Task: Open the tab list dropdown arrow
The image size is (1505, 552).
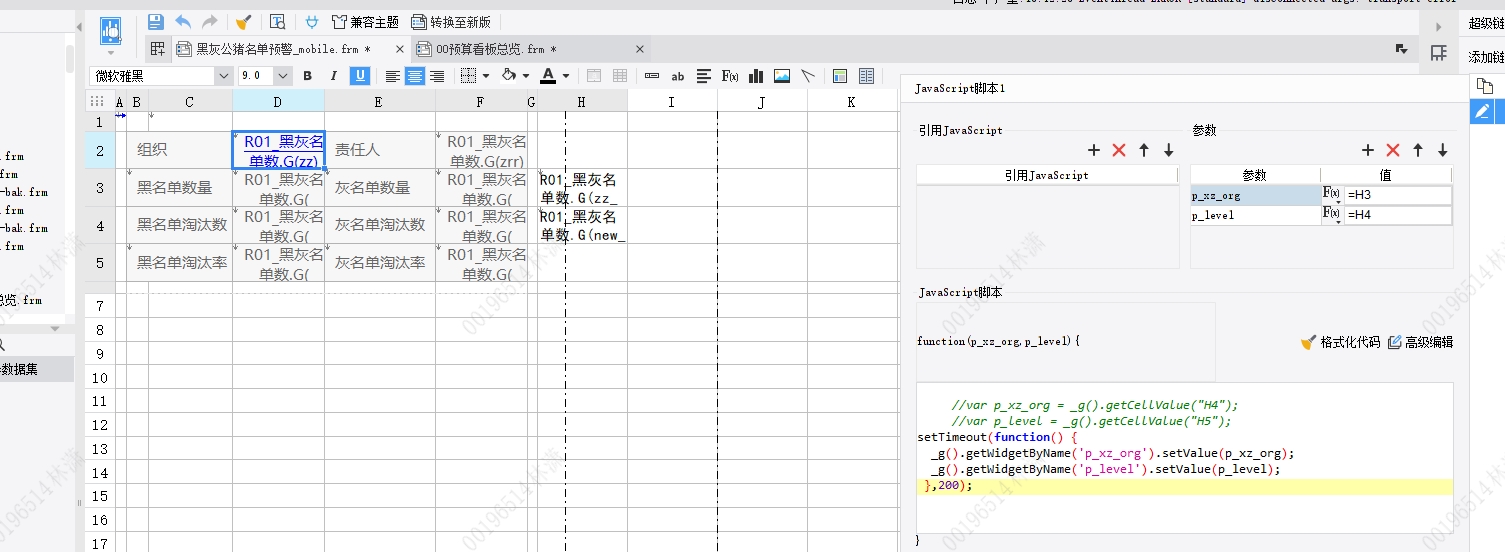Action: (x=1402, y=48)
